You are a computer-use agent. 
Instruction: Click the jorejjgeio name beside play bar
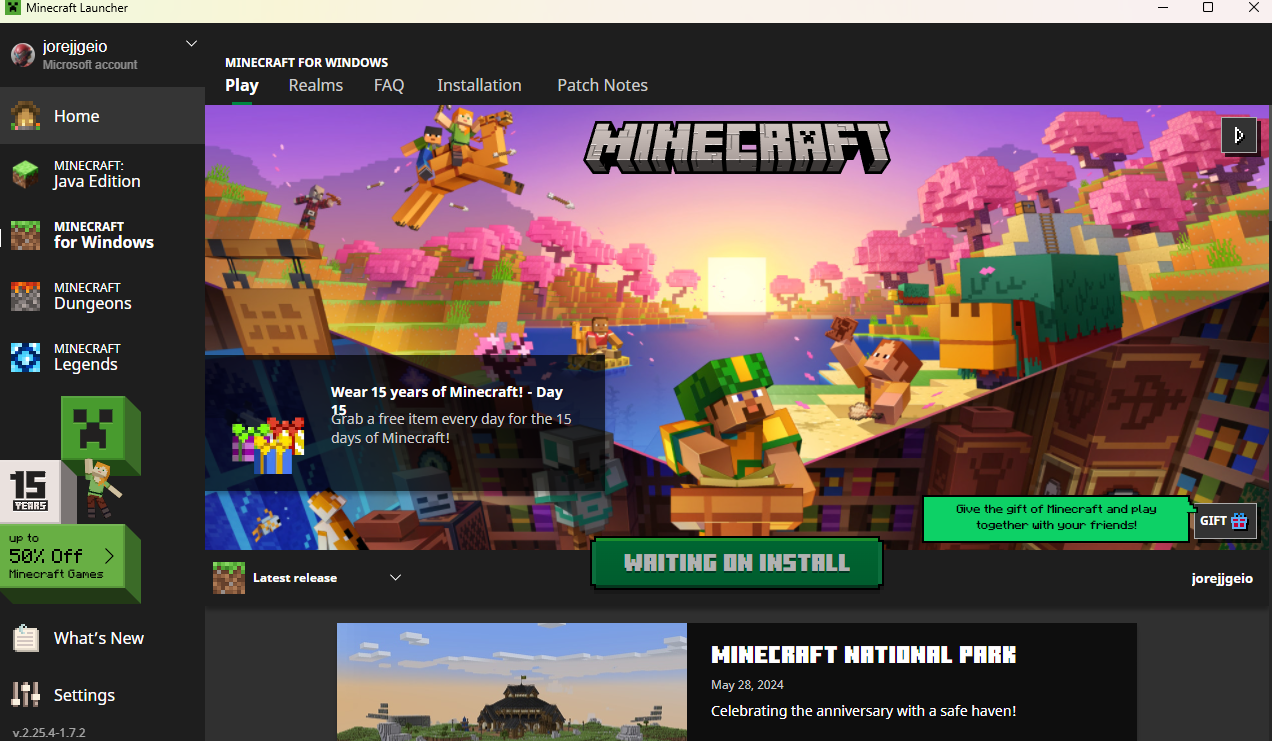pos(1222,578)
